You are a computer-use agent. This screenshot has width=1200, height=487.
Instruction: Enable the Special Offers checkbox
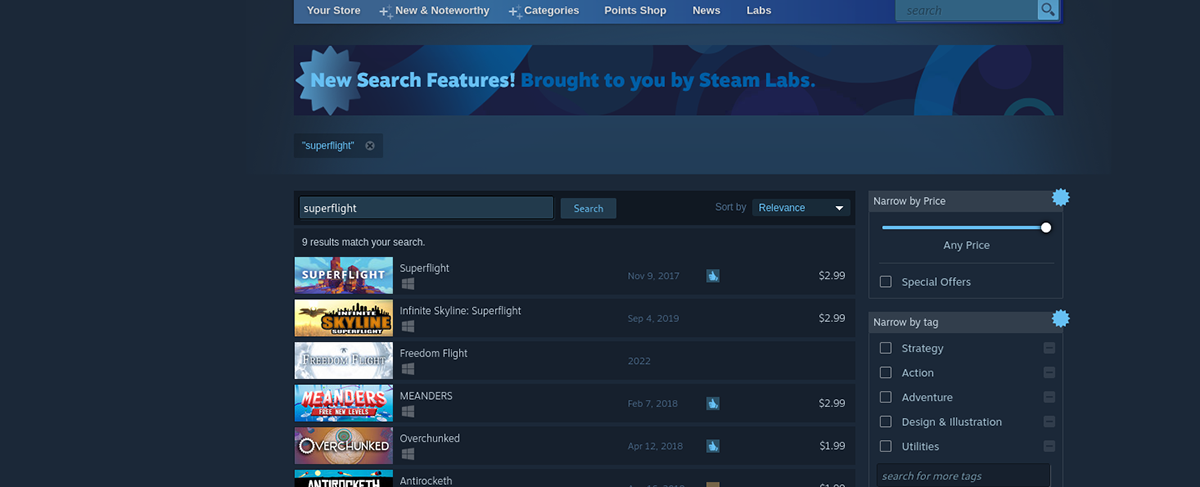[x=885, y=282]
